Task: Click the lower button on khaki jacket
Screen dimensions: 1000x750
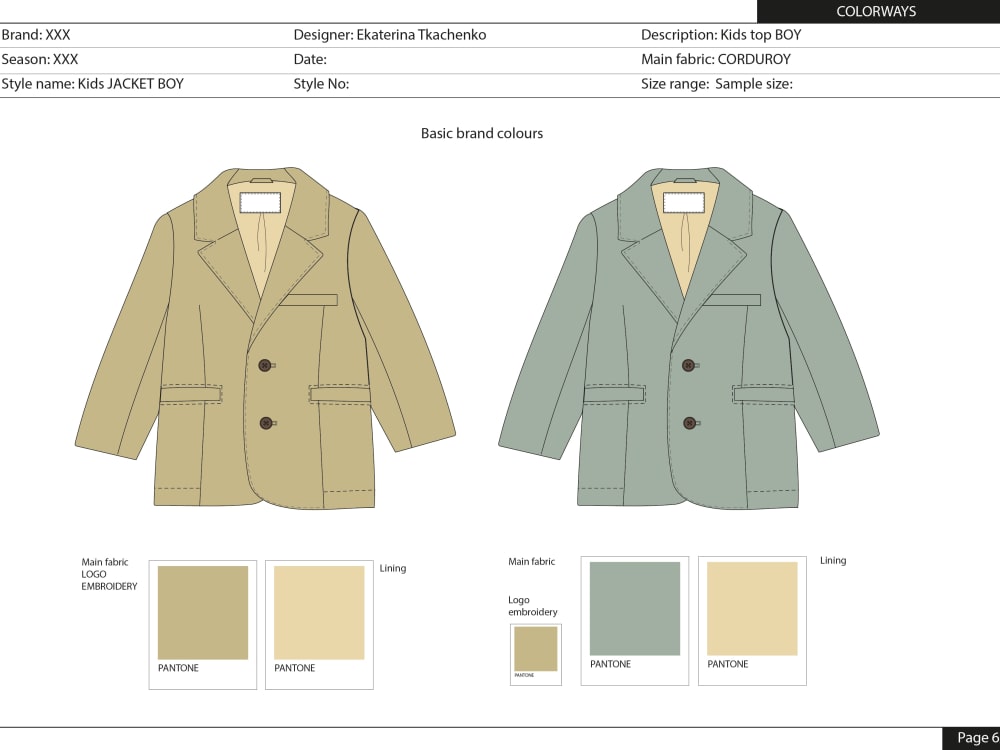Action: [267, 423]
